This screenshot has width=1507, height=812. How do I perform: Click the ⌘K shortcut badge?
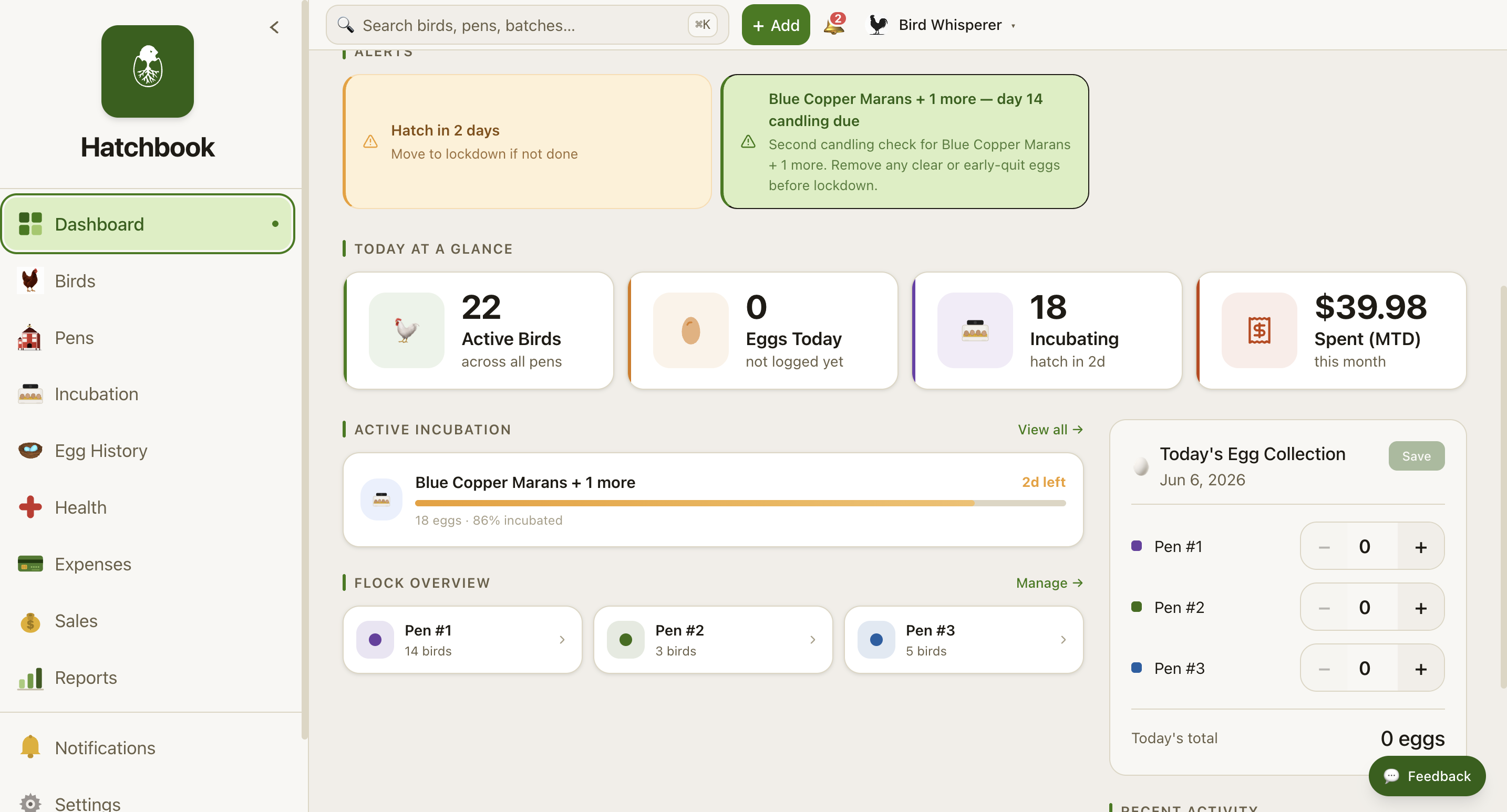pyautogui.click(x=702, y=25)
